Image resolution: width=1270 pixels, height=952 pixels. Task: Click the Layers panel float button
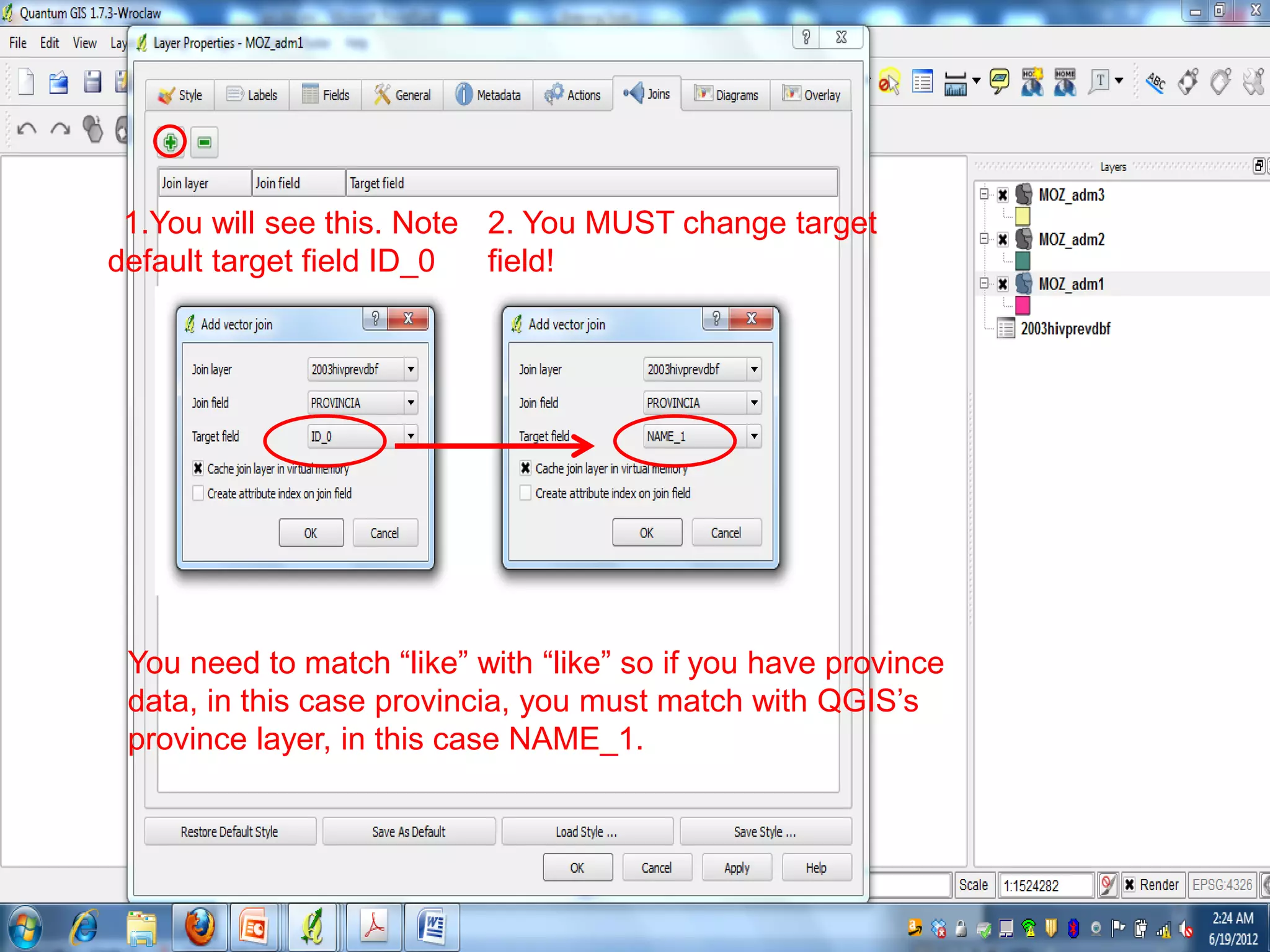click(x=1258, y=166)
